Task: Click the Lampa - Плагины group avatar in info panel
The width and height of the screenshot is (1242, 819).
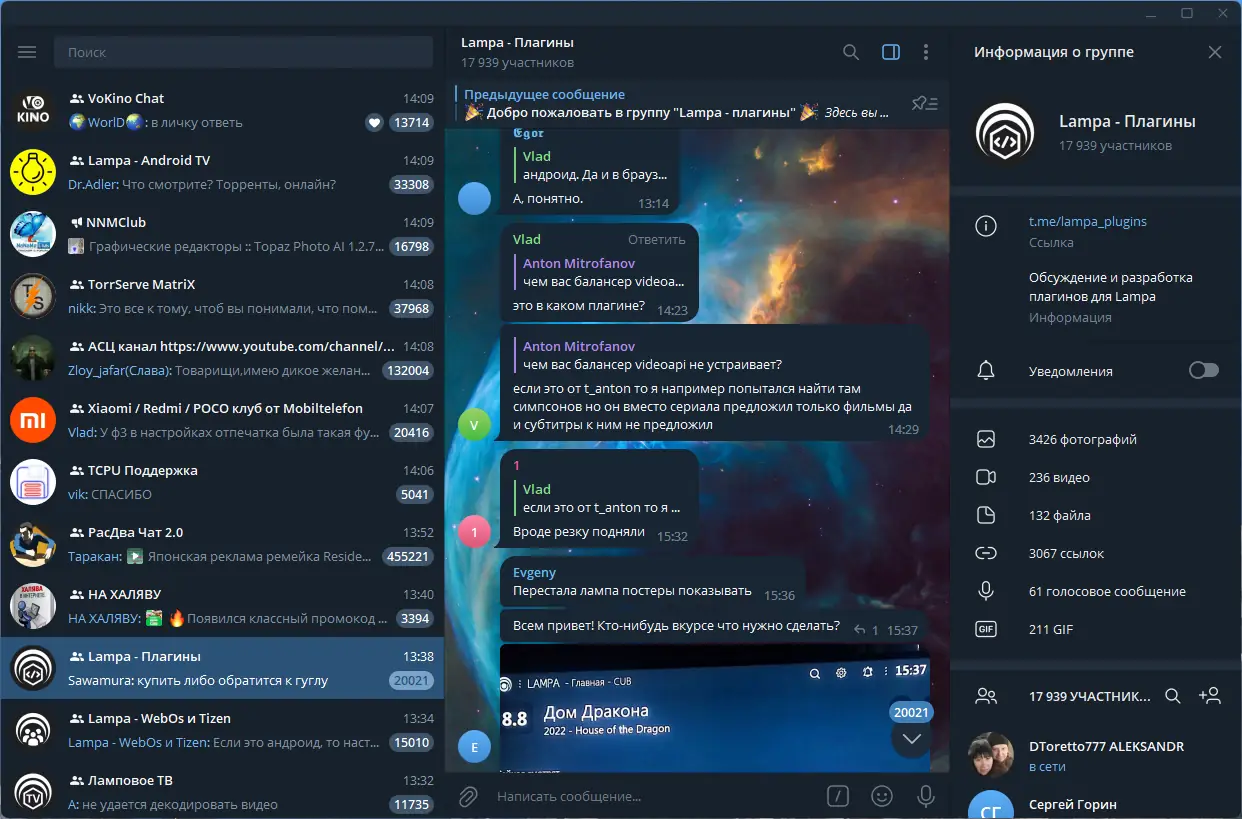Action: 1005,133
